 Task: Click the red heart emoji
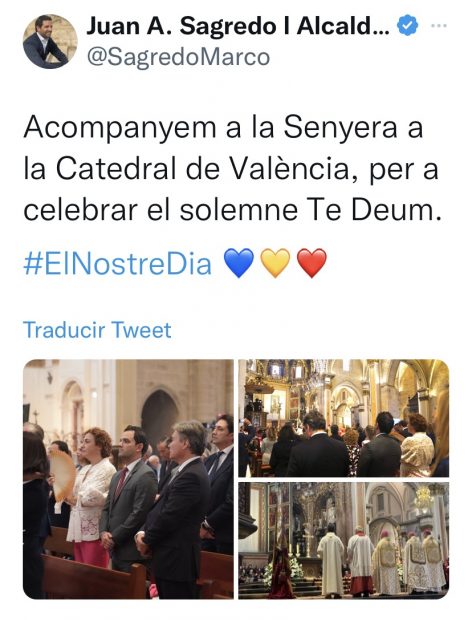click(312, 263)
